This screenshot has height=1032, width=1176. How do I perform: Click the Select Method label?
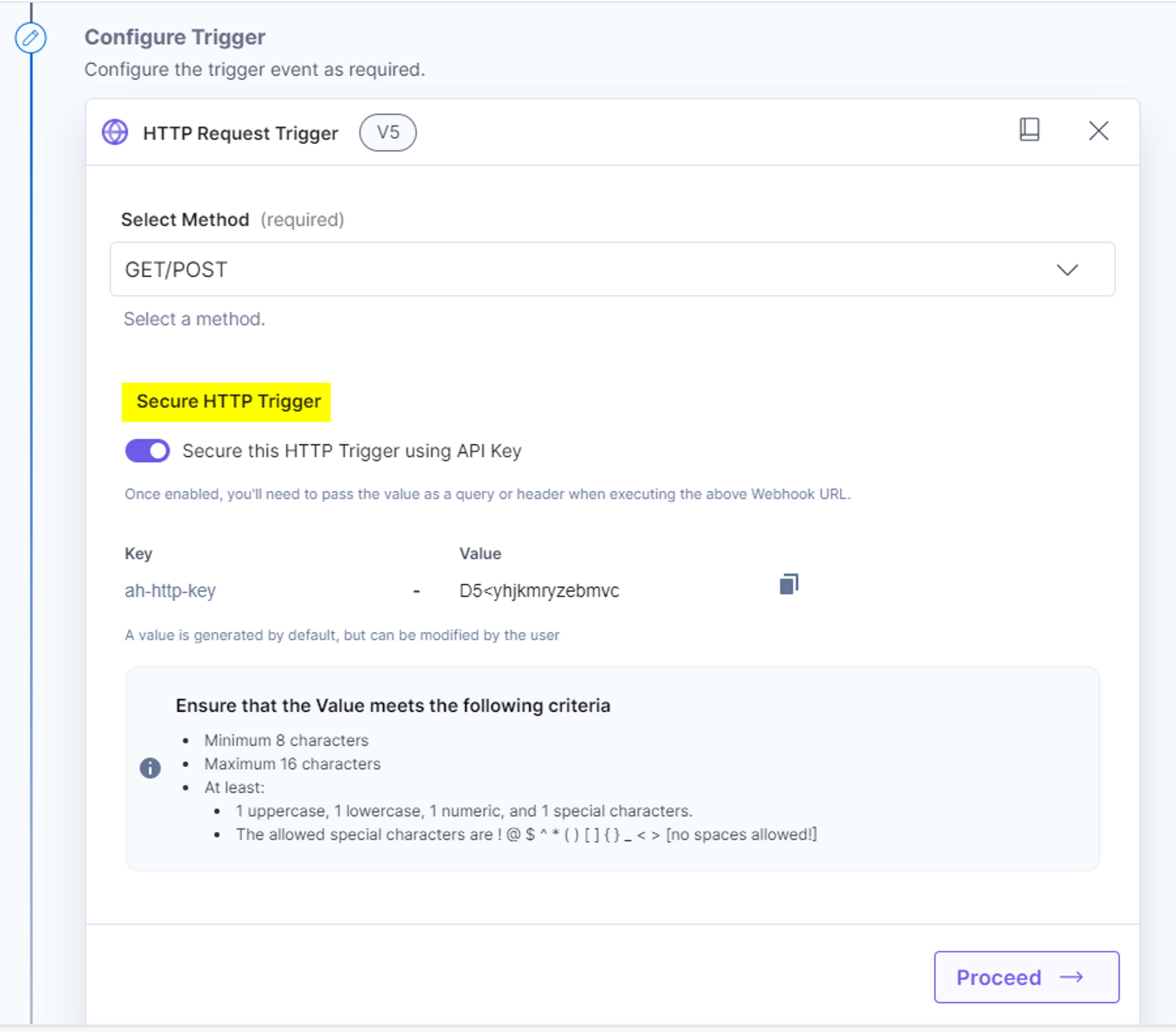(x=185, y=220)
